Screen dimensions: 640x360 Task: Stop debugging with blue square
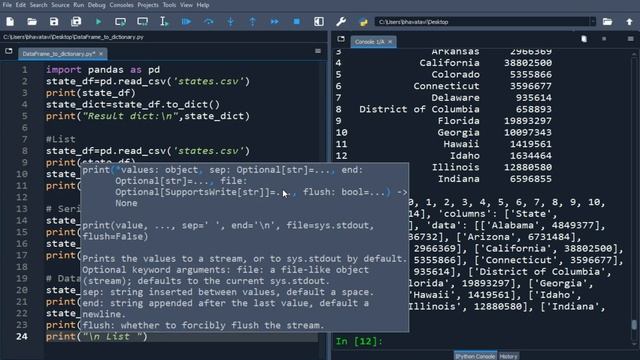point(297,22)
